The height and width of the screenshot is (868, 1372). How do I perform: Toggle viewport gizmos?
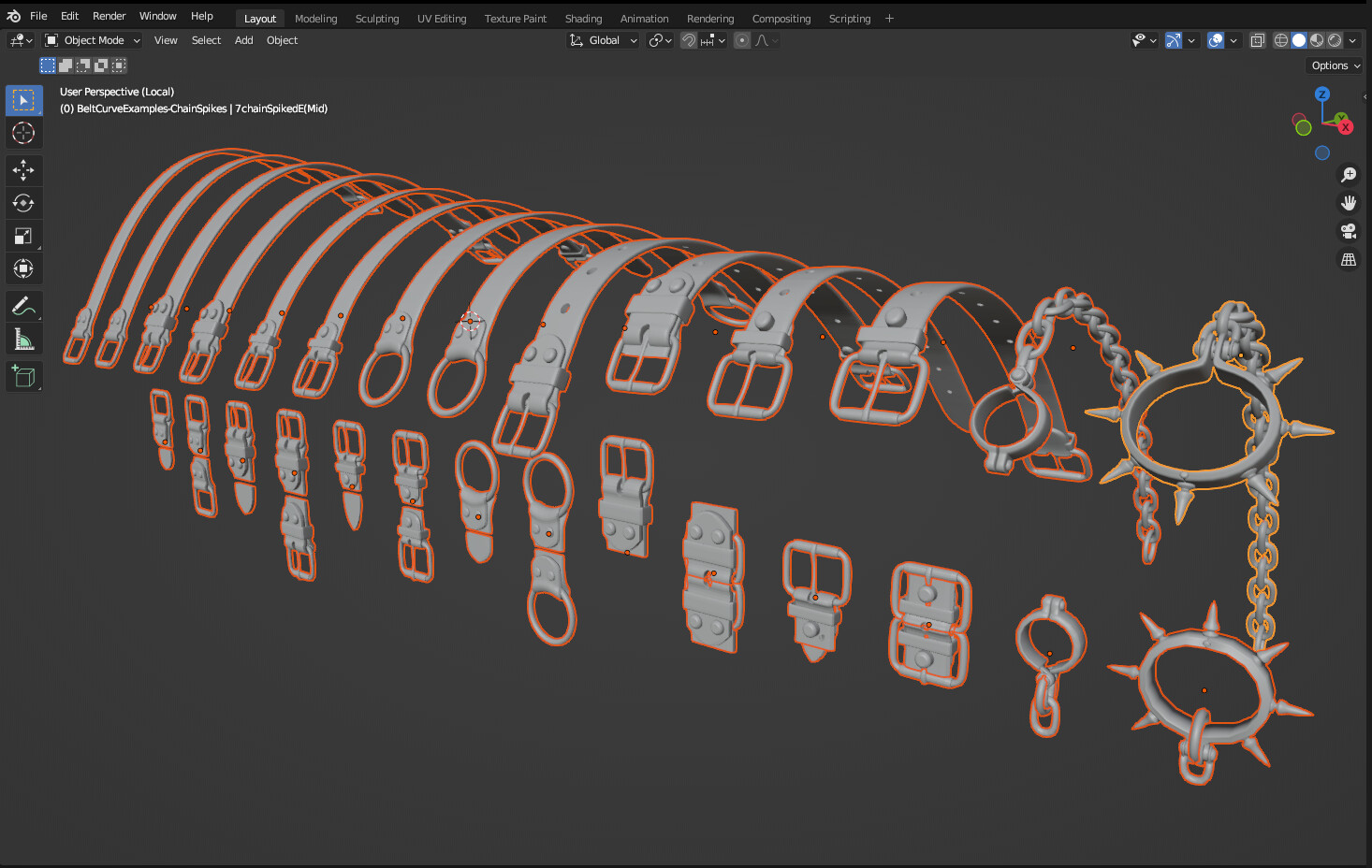click(x=1174, y=40)
